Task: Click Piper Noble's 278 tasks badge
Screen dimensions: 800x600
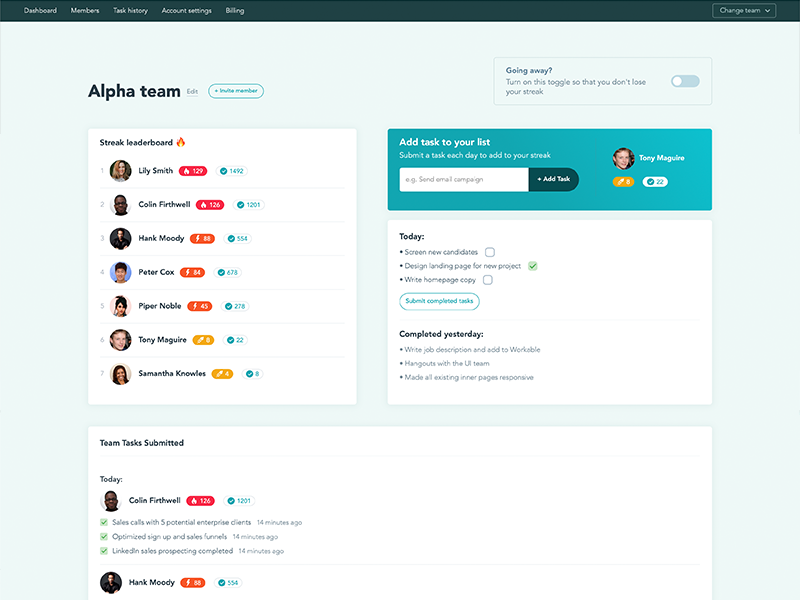Action: pyautogui.click(x=235, y=306)
